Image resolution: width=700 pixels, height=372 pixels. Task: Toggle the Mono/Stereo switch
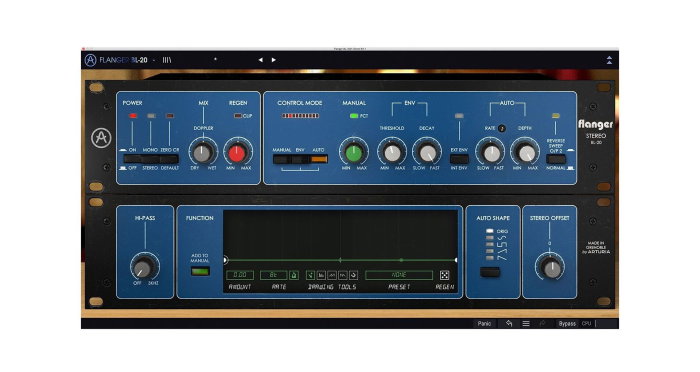151,159
